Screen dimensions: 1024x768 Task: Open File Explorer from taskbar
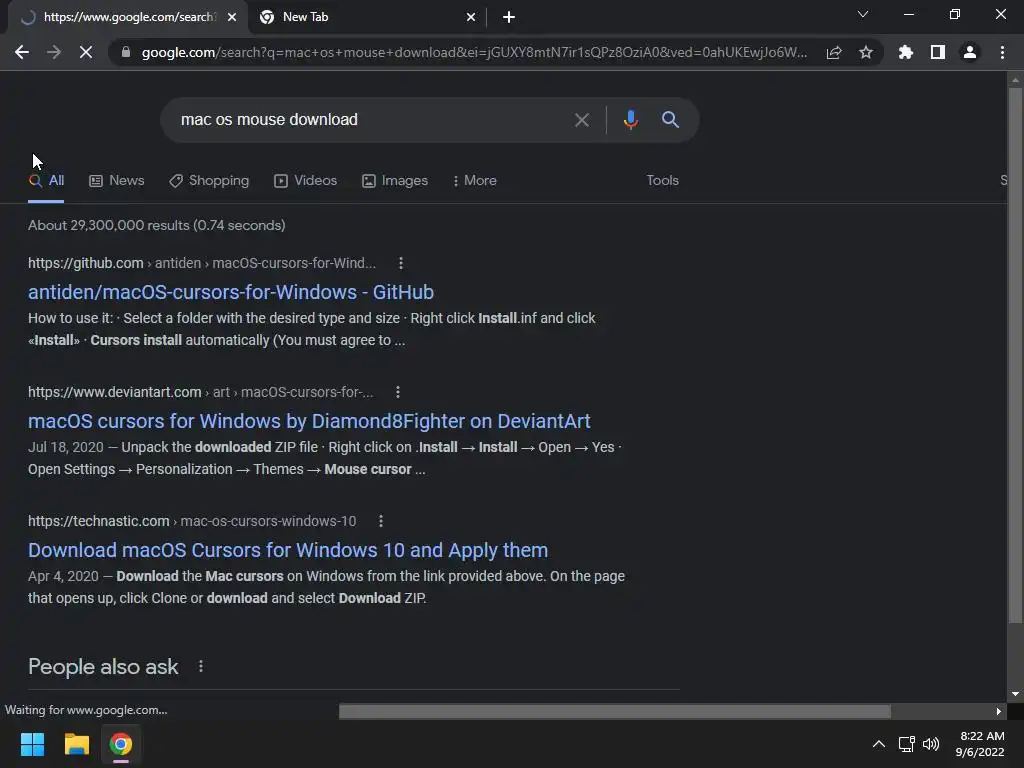tap(76, 744)
